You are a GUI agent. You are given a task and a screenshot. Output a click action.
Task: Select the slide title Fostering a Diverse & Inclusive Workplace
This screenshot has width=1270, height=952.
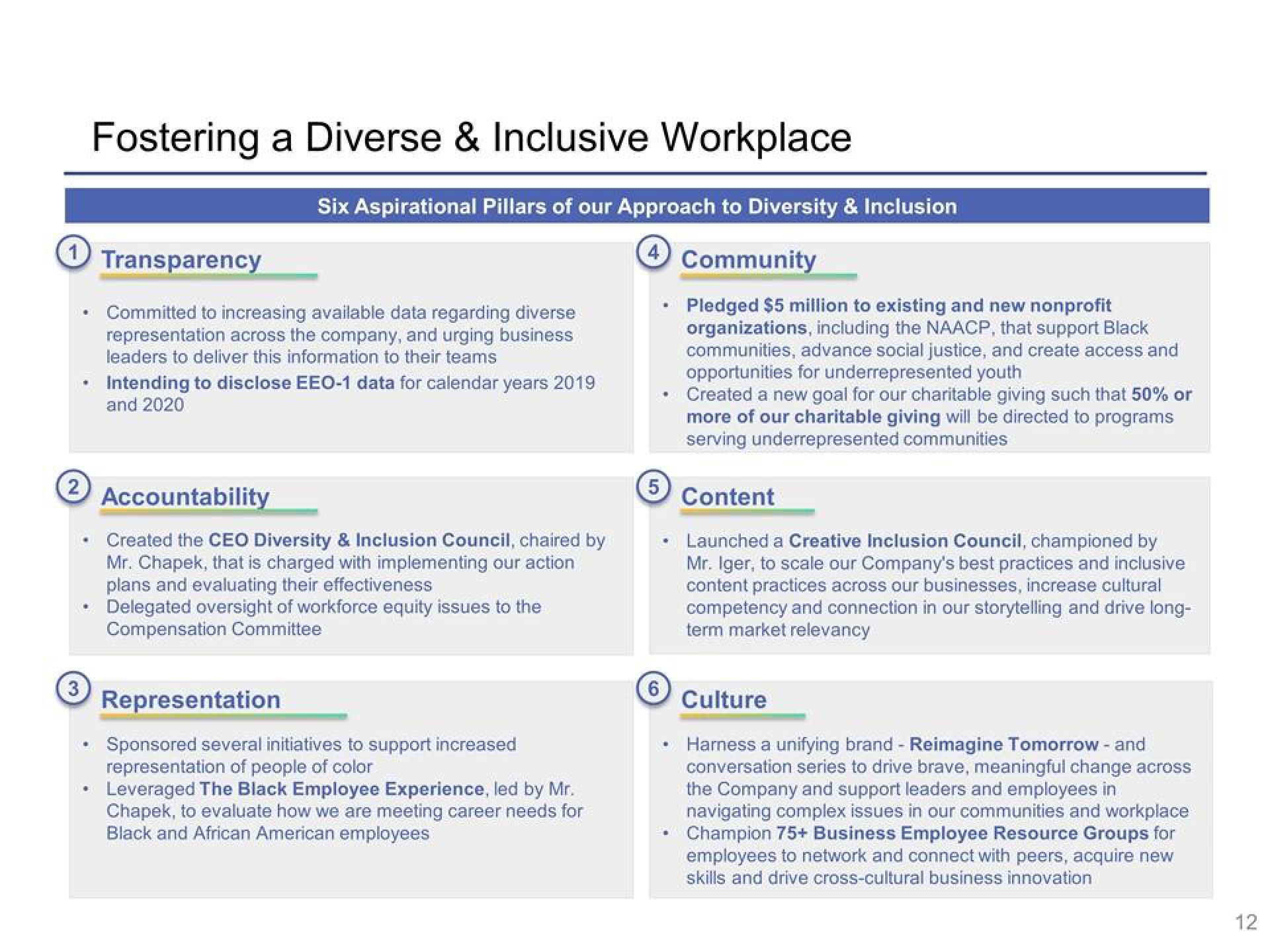pos(472,138)
